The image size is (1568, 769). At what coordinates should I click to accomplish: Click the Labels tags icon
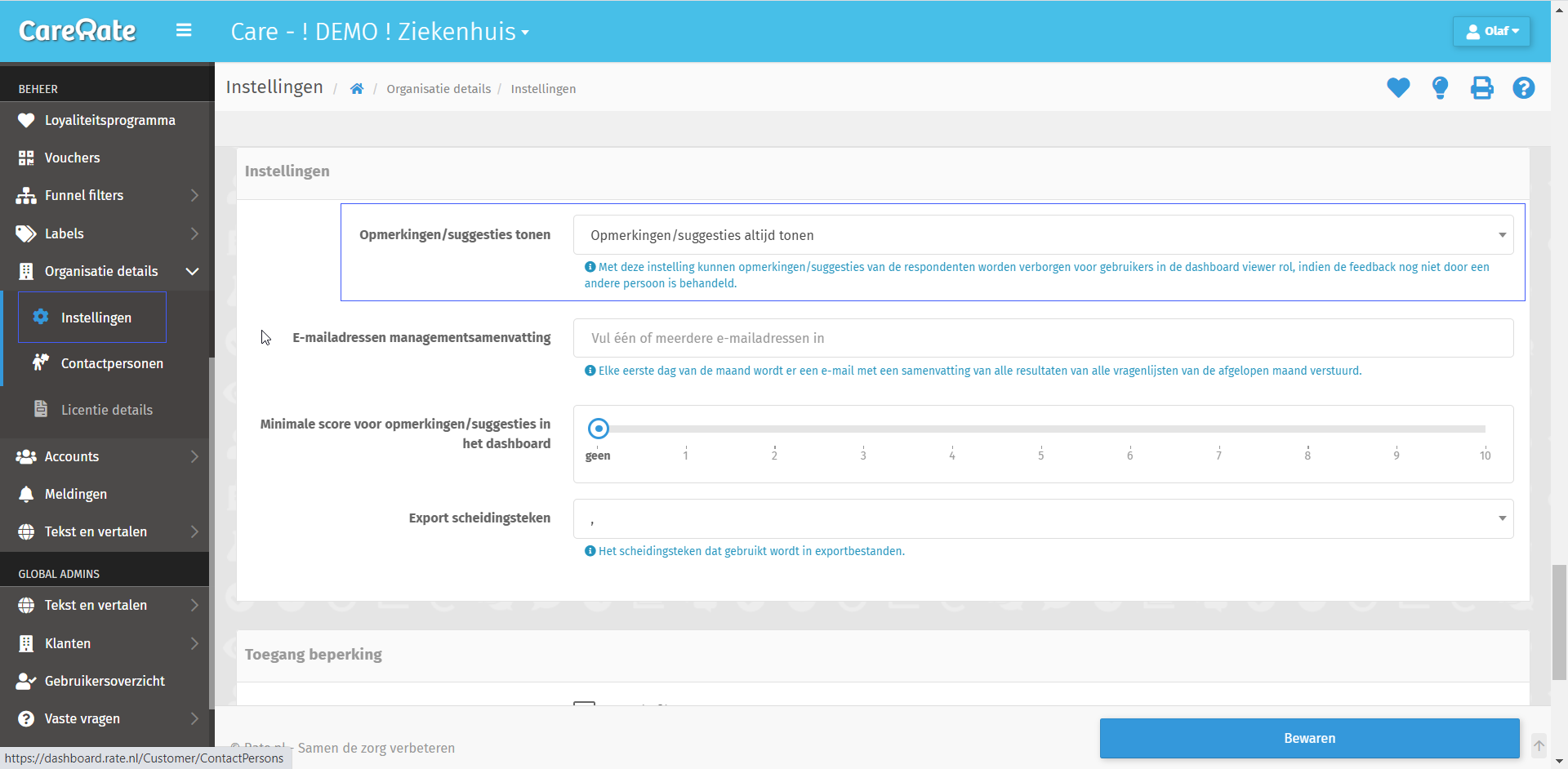pyautogui.click(x=26, y=233)
